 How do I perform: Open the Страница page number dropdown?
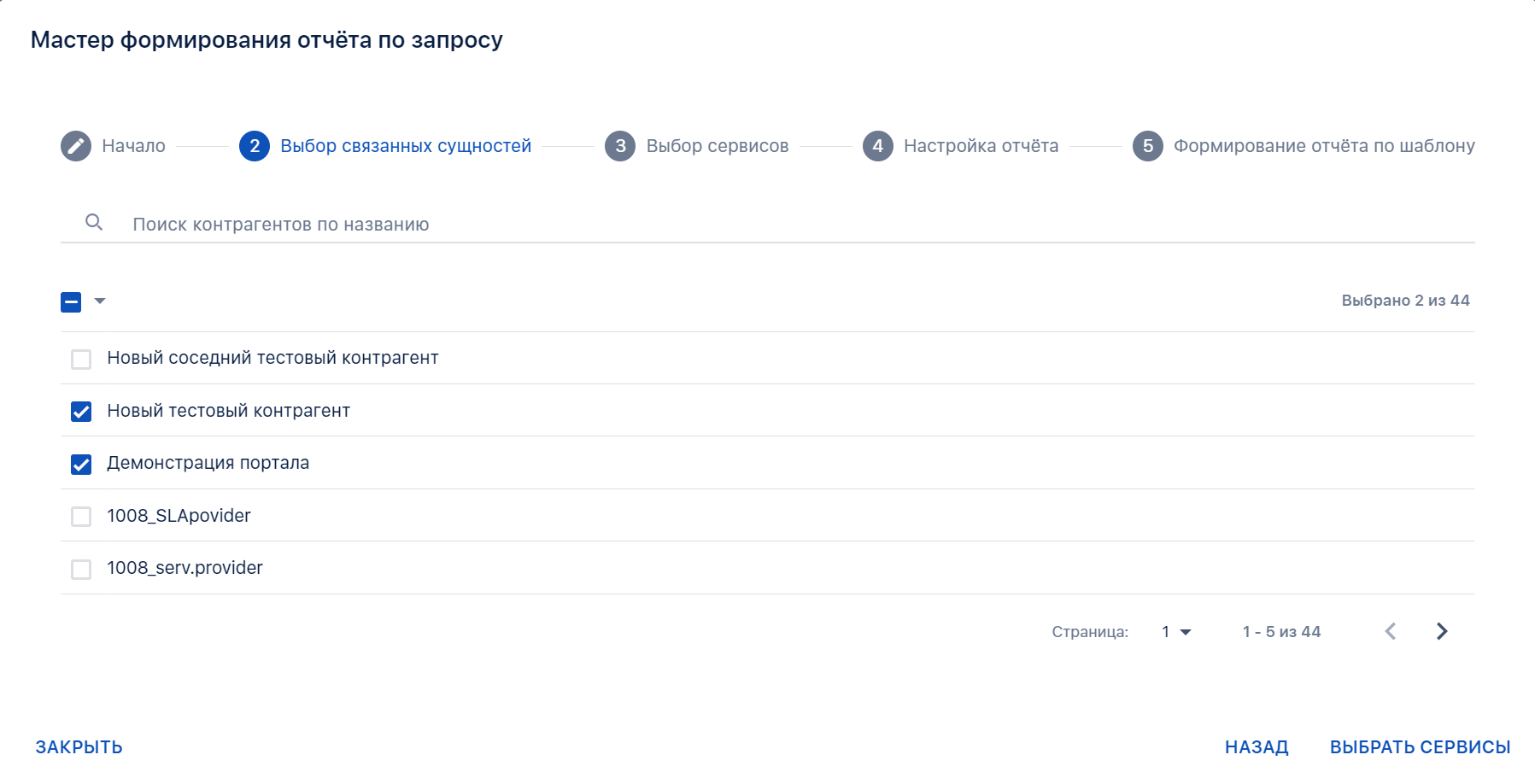[1176, 632]
